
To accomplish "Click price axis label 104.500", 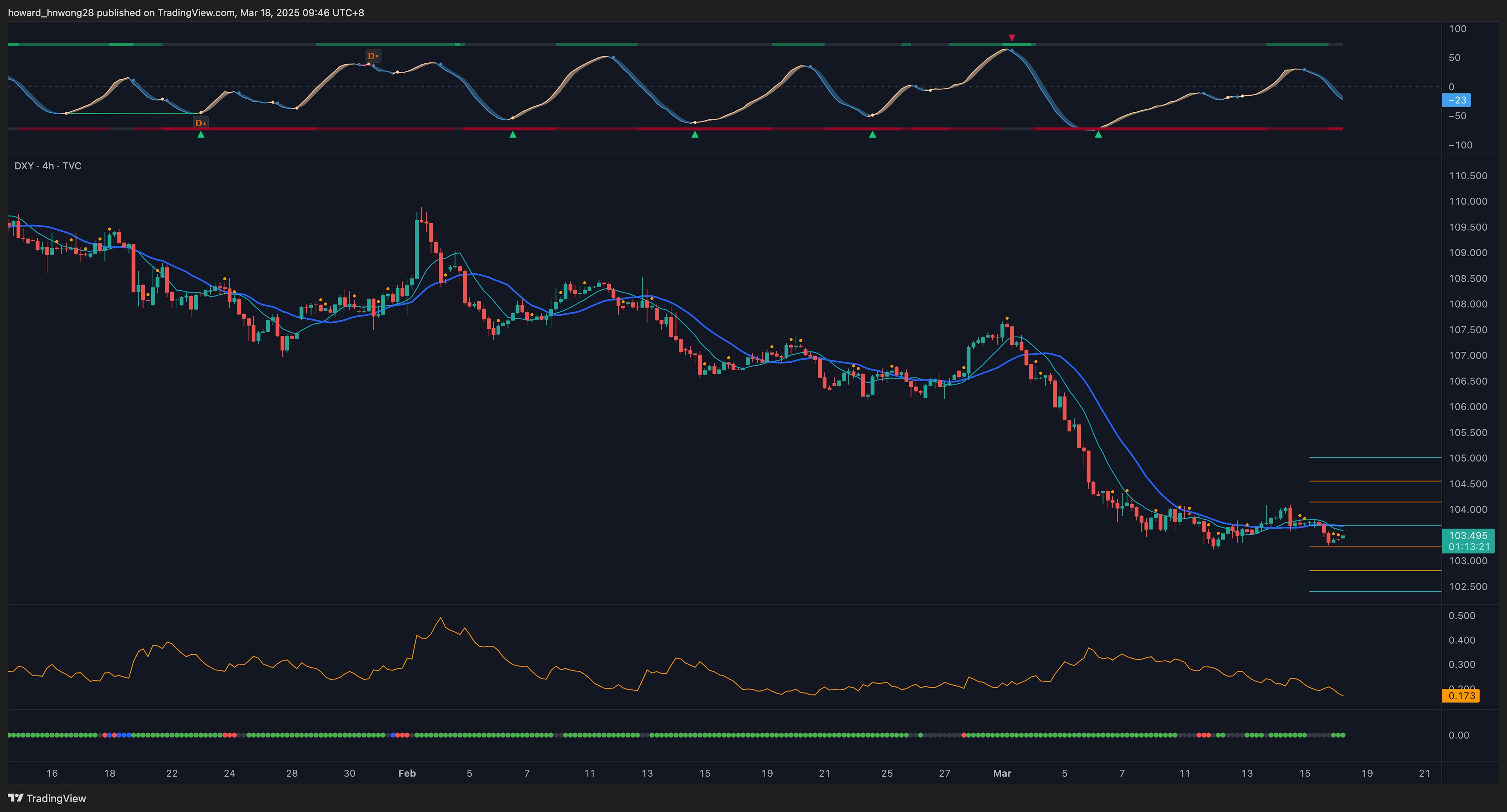I will click(1468, 484).
